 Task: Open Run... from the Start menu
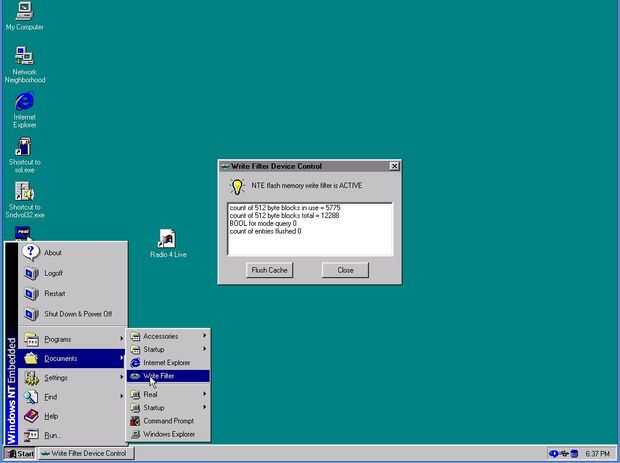click(x=73, y=435)
